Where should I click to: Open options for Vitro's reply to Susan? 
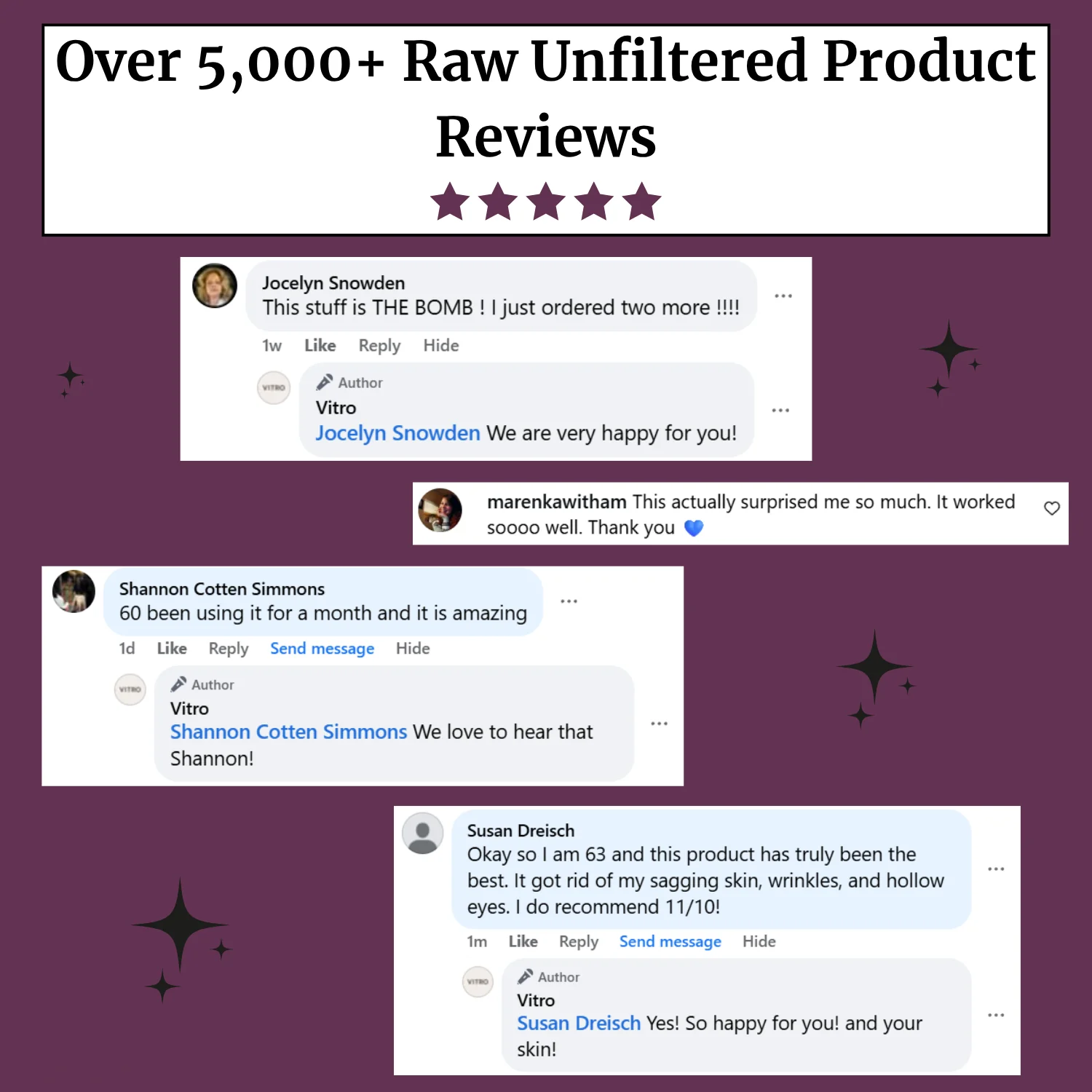pos(996,1015)
